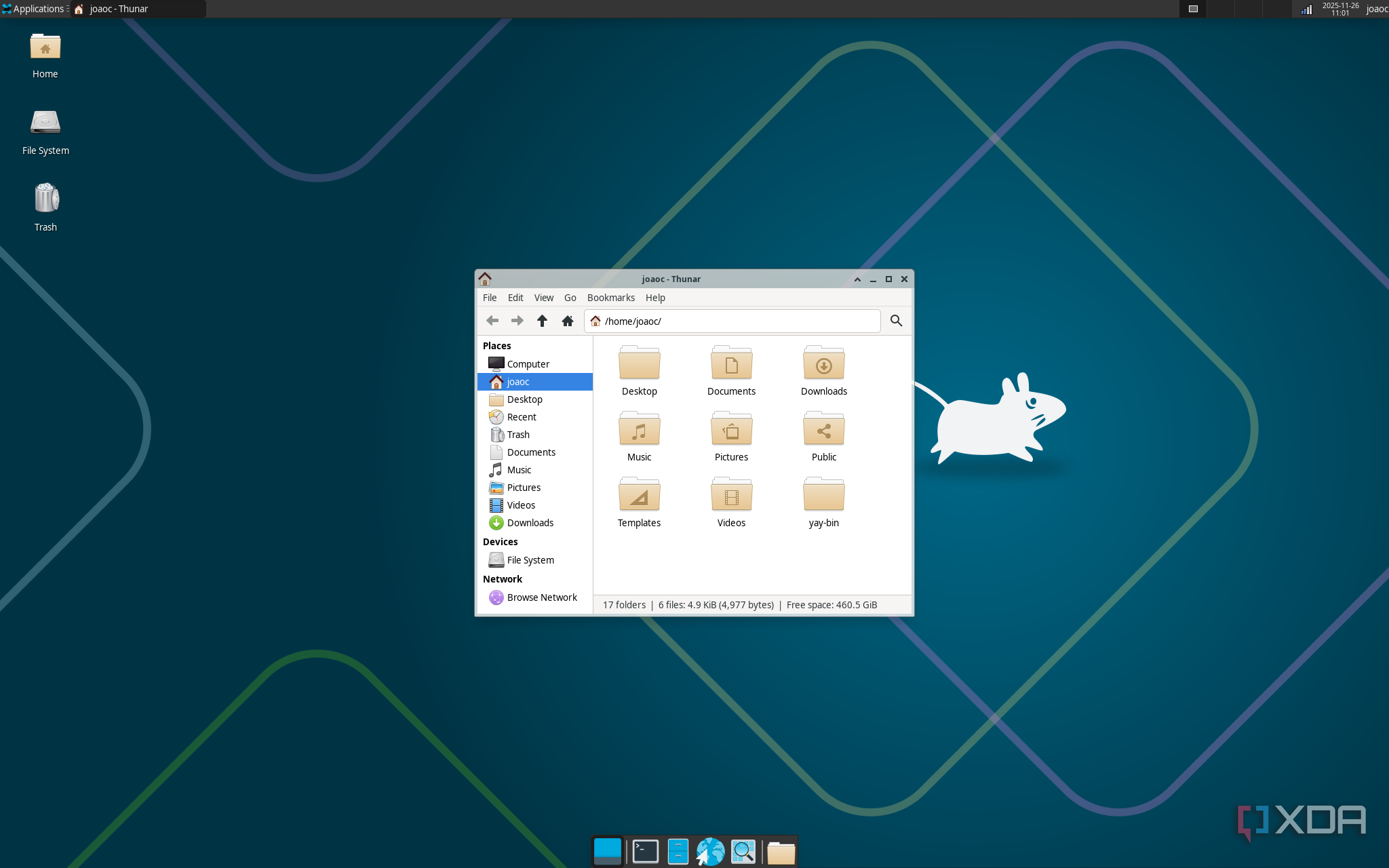Click the date and time clock
1389x868 pixels.
coord(1340,9)
